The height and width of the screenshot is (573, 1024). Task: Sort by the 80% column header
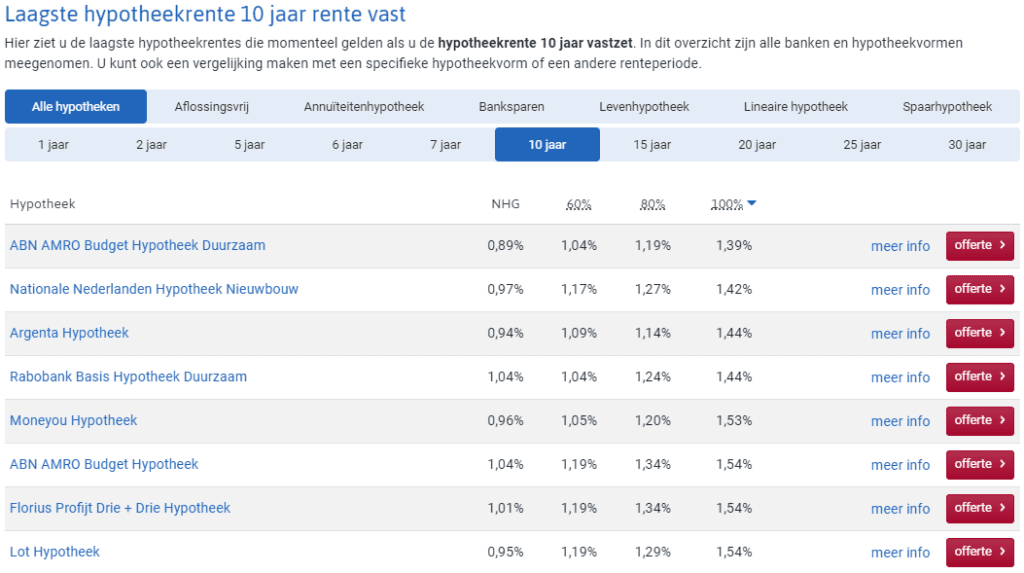coord(652,205)
